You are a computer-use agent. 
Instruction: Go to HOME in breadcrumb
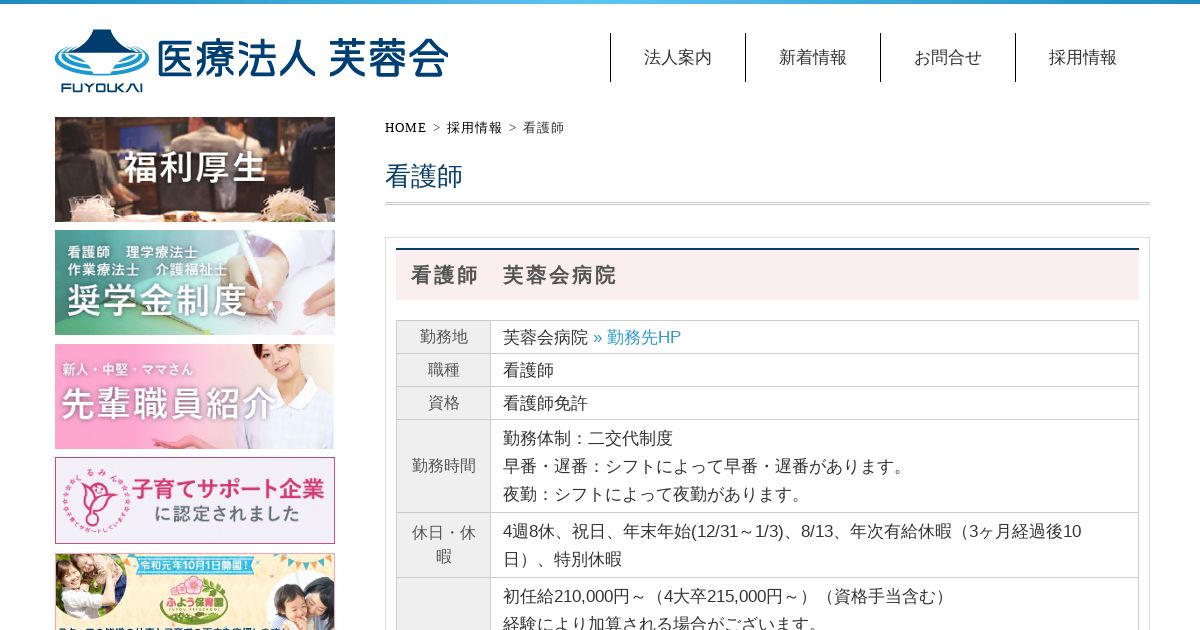point(405,128)
